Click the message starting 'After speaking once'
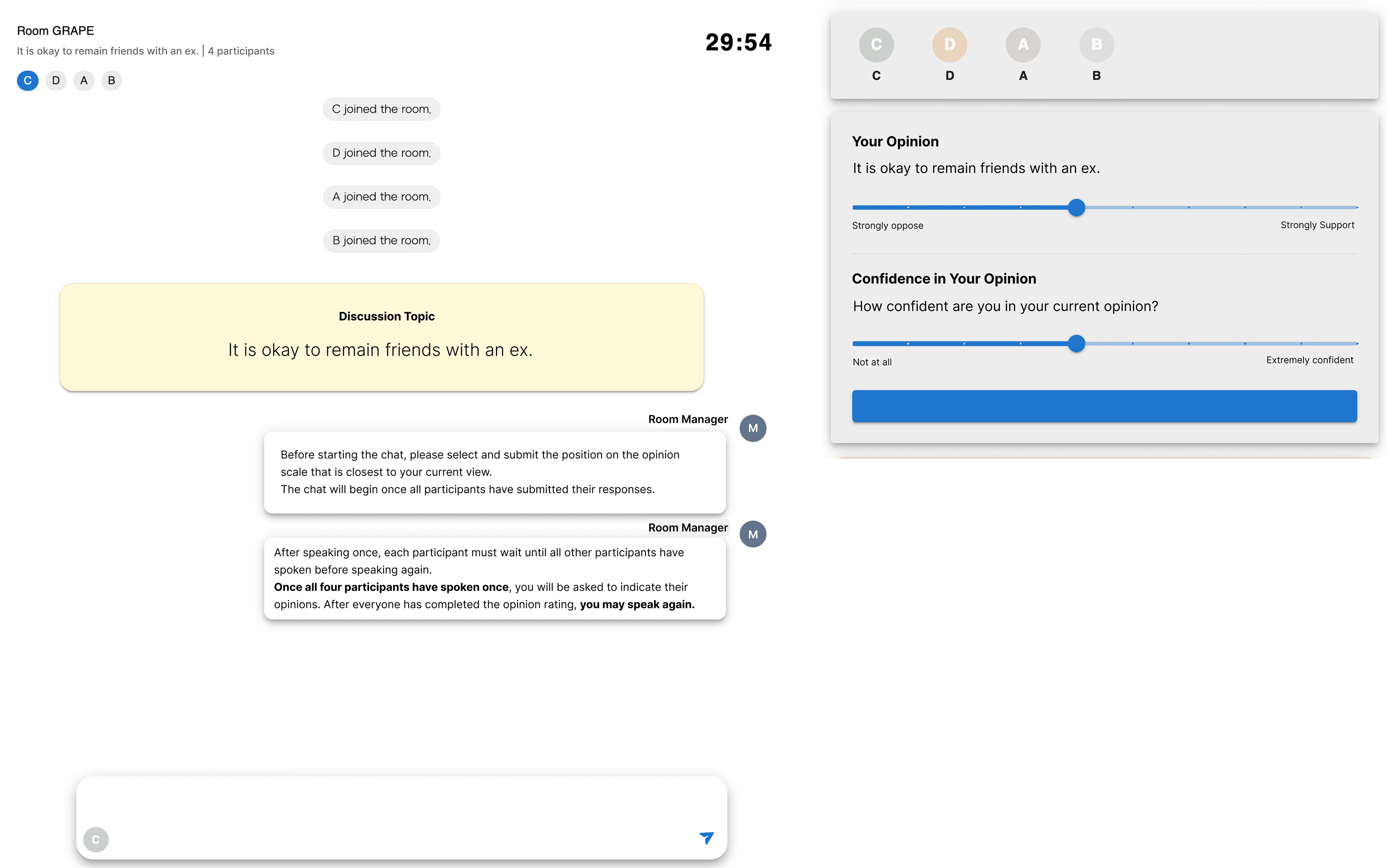Screen dimensions: 1388x868 coord(494,578)
